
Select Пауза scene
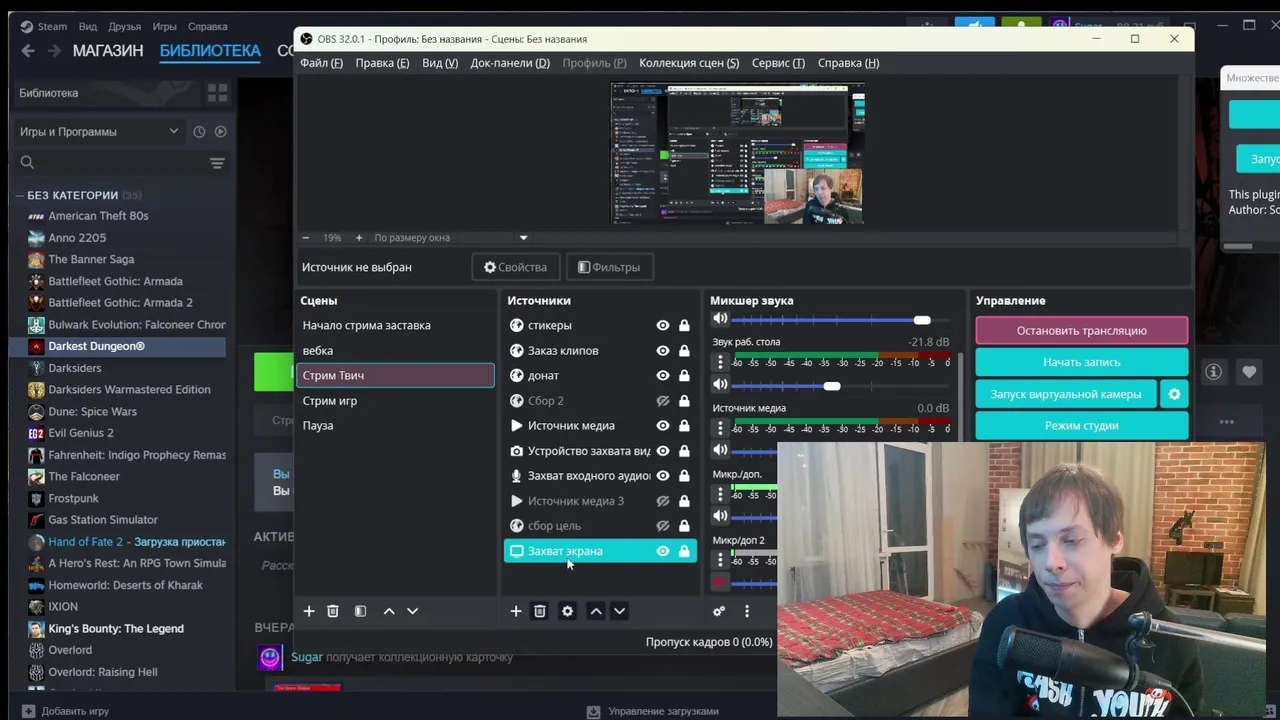pyautogui.click(x=396, y=426)
